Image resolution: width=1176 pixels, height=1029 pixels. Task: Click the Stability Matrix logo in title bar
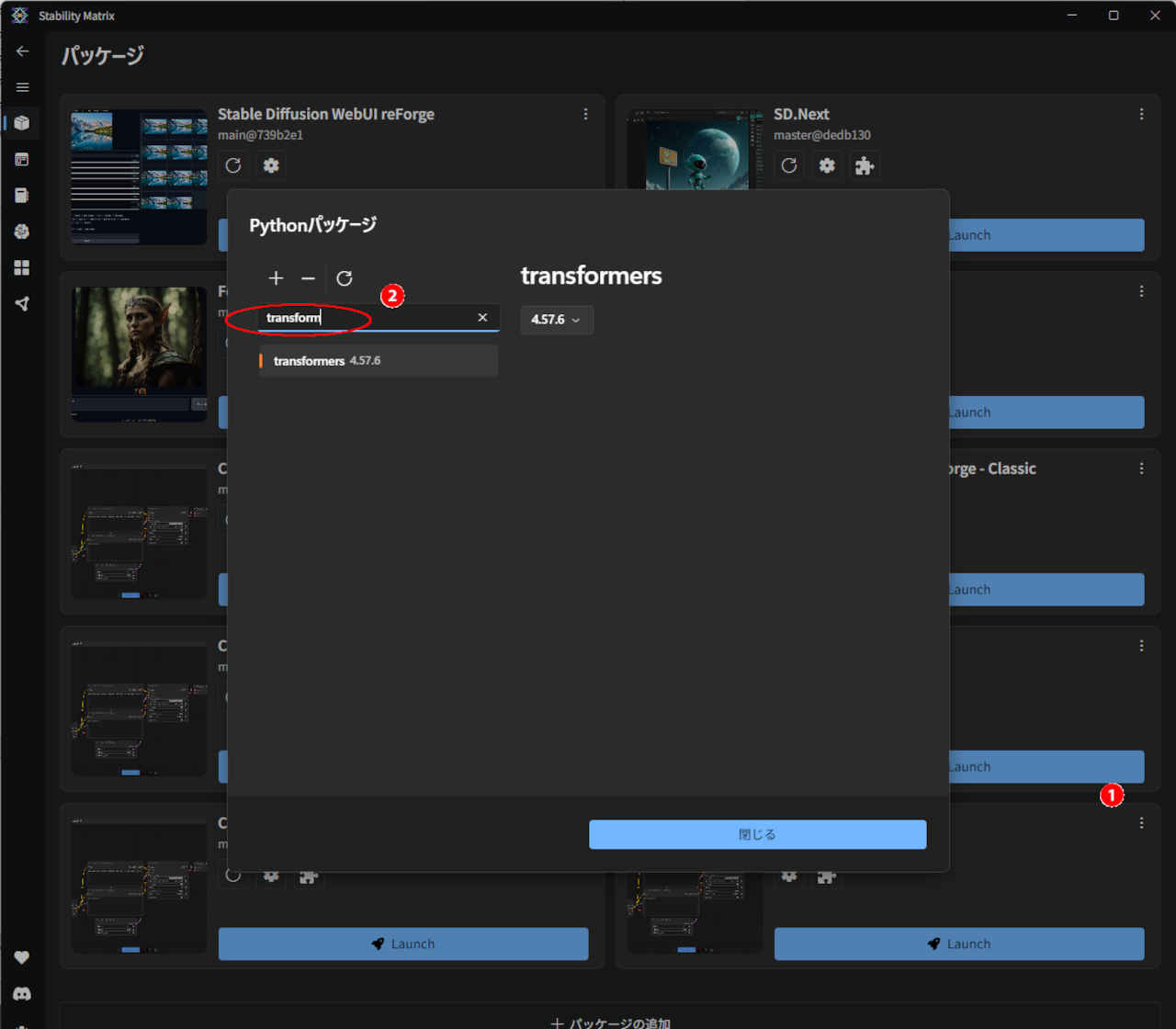pos(19,16)
